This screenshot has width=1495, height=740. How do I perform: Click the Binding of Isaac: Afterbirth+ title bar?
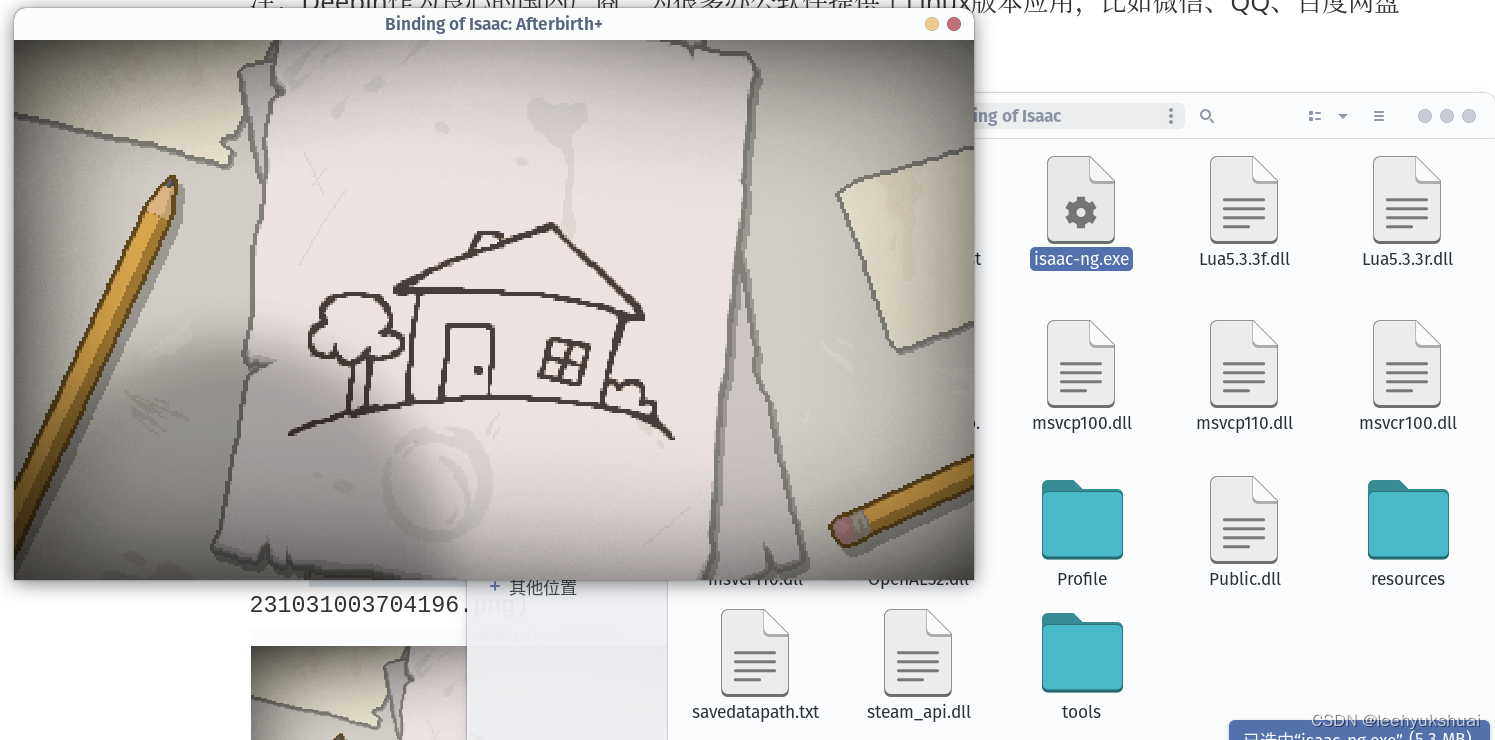[494, 24]
